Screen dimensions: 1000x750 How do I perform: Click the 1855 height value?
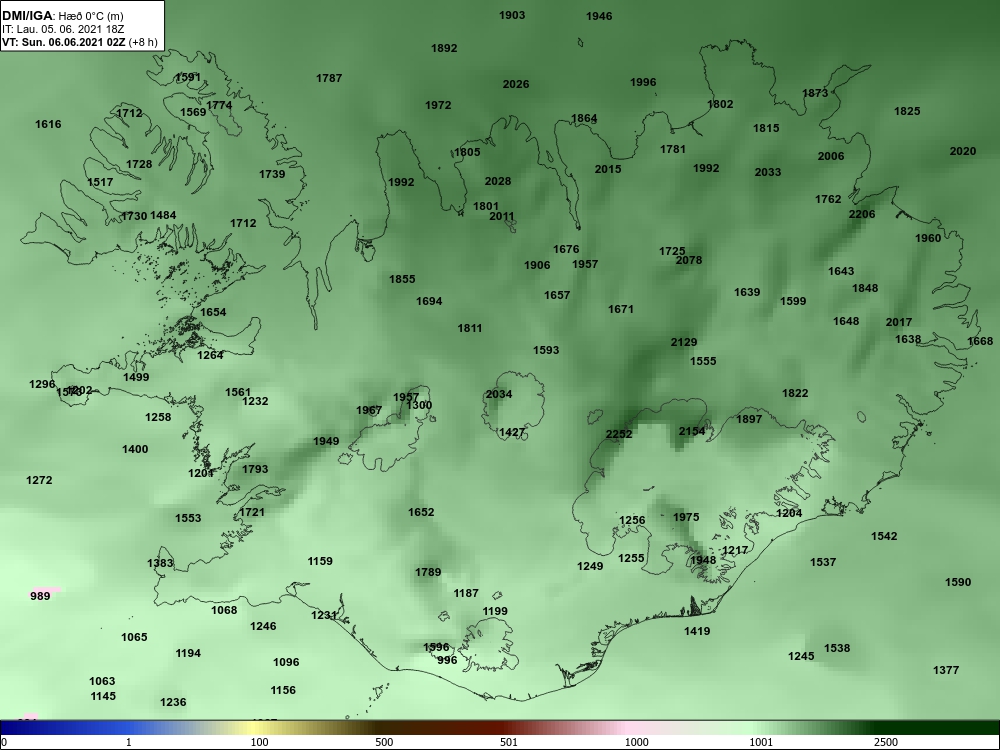click(402, 279)
